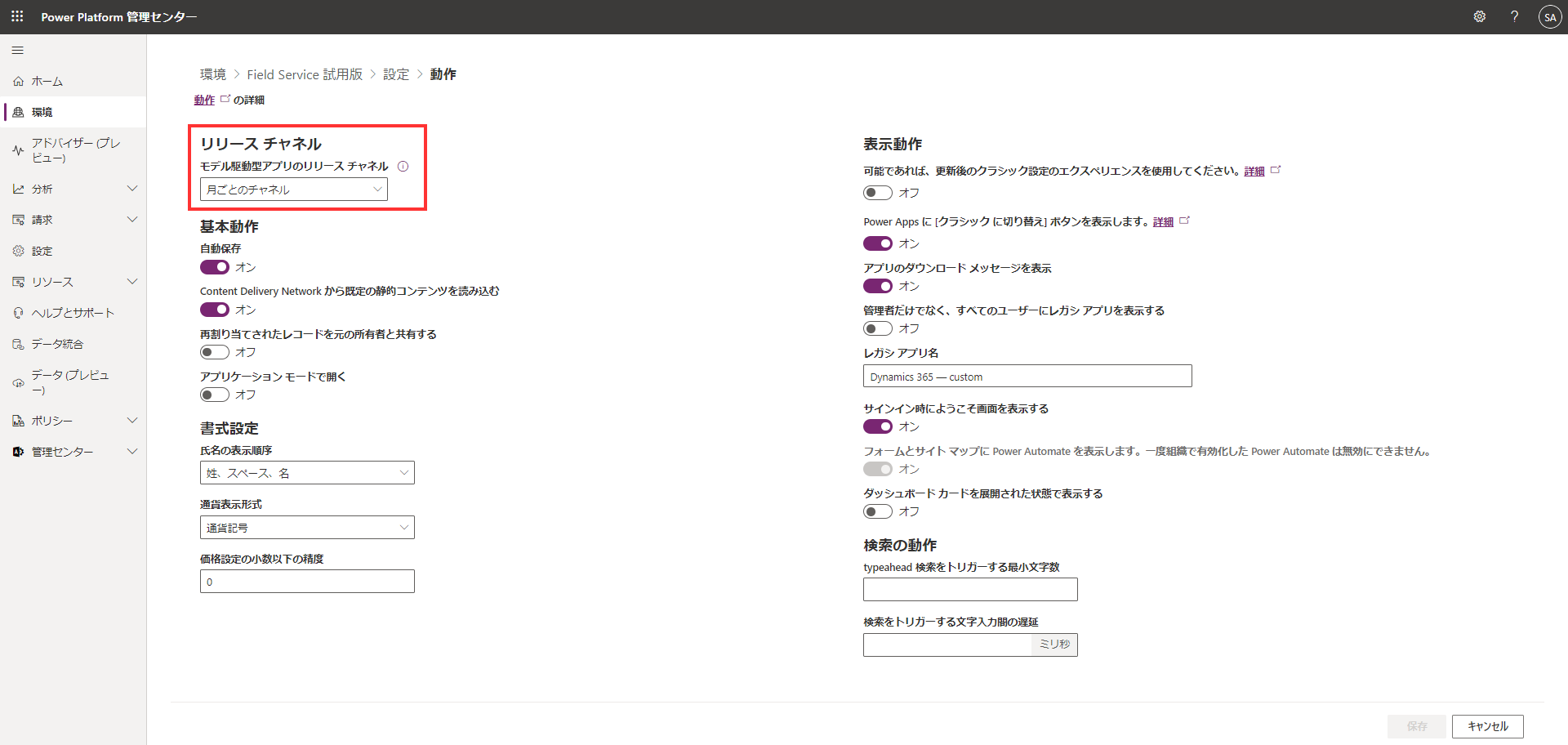
Task: Expand the ポリシー chevron in sidebar
Action: pyautogui.click(x=132, y=421)
